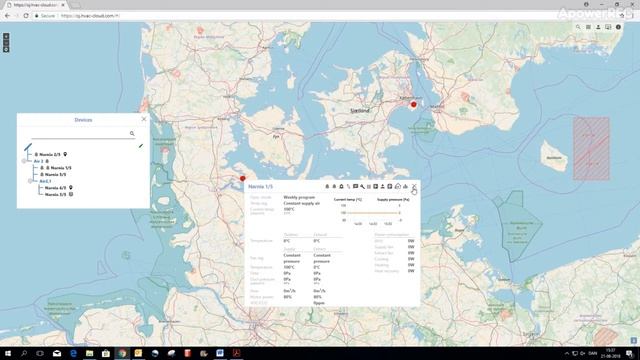Open the user account icon in the top-right toolbar
The width and height of the screenshot is (640, 360).
pyautogui.click(x=598, y=27)
